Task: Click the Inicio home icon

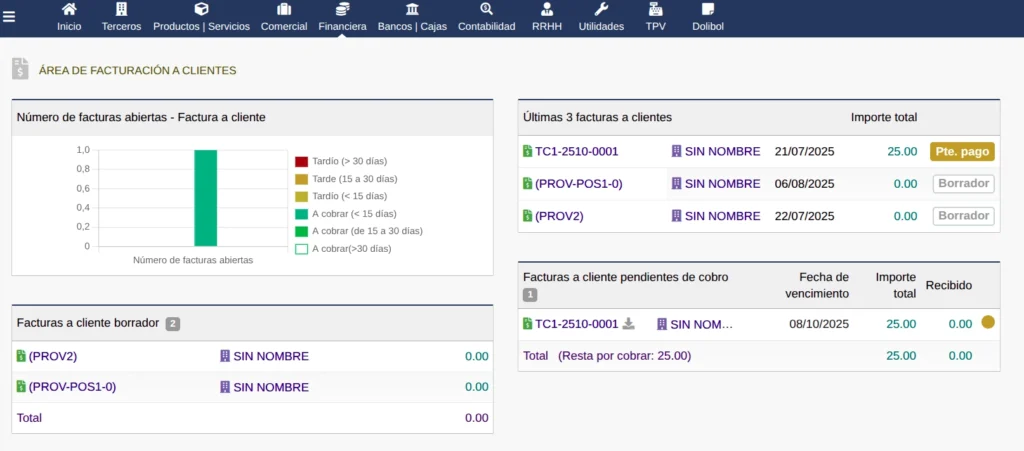Action: (69, 9)
